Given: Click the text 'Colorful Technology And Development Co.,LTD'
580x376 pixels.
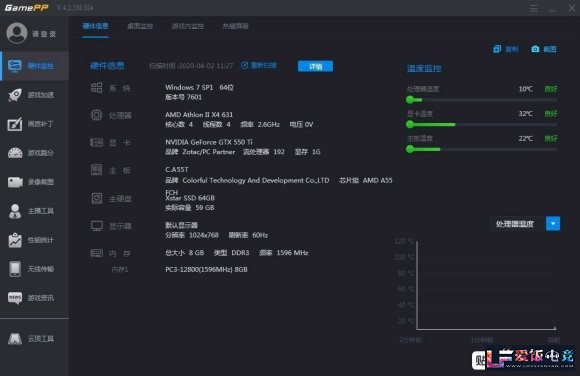Looking at the screenshot, I should coord(256,180).
